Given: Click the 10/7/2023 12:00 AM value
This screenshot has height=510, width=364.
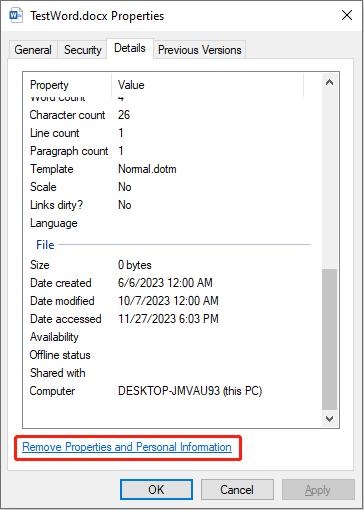Looking at the screenshot, I should click(x=168, y=301).
